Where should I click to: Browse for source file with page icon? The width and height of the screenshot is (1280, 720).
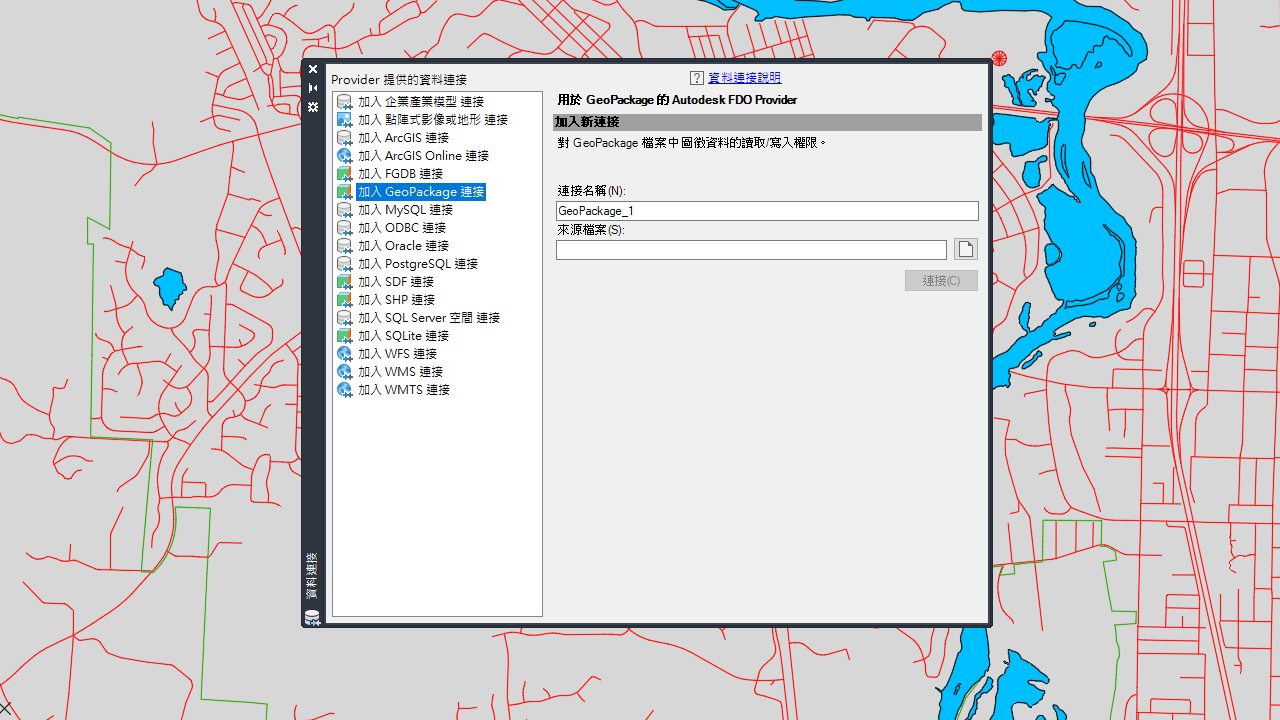tap(965, 249)
